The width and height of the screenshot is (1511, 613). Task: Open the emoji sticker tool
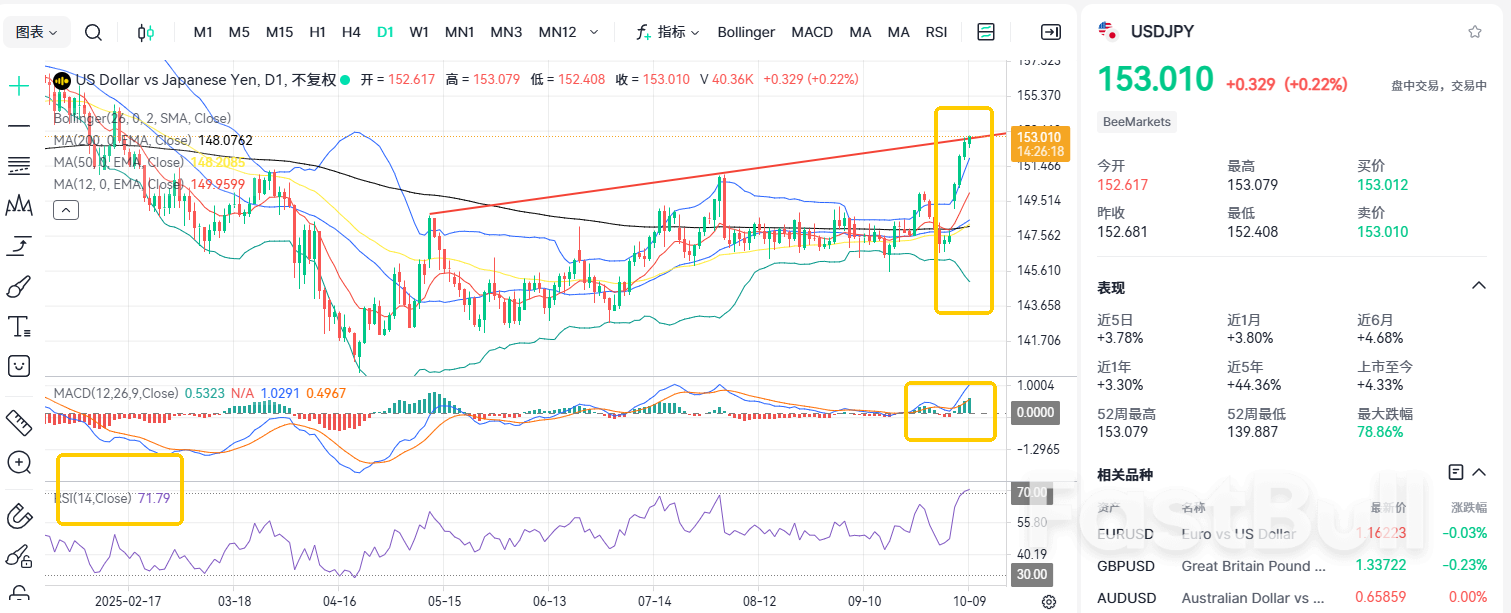[x=19, y=366]
